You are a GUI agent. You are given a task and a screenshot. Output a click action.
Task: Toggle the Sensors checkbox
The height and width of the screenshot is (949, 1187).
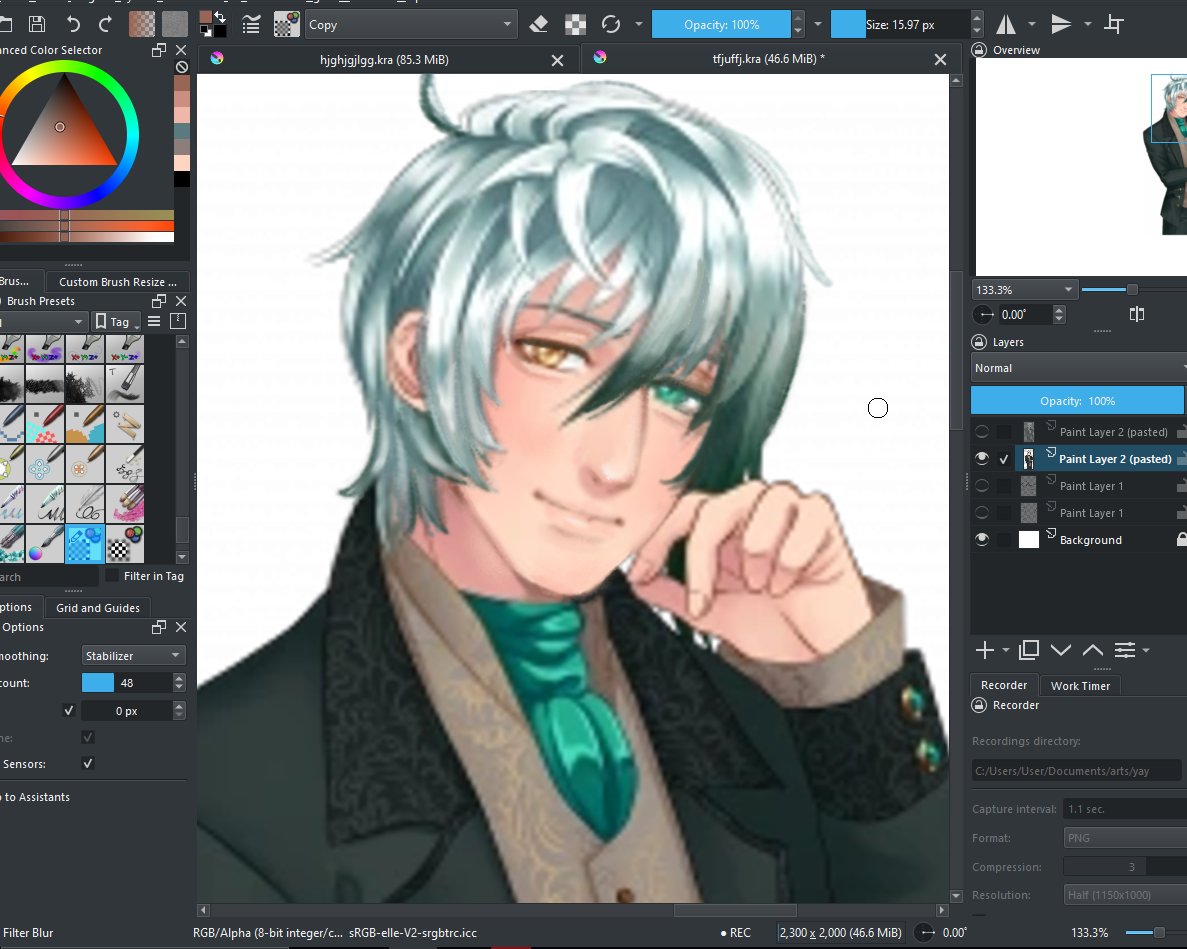click(88, 764)
